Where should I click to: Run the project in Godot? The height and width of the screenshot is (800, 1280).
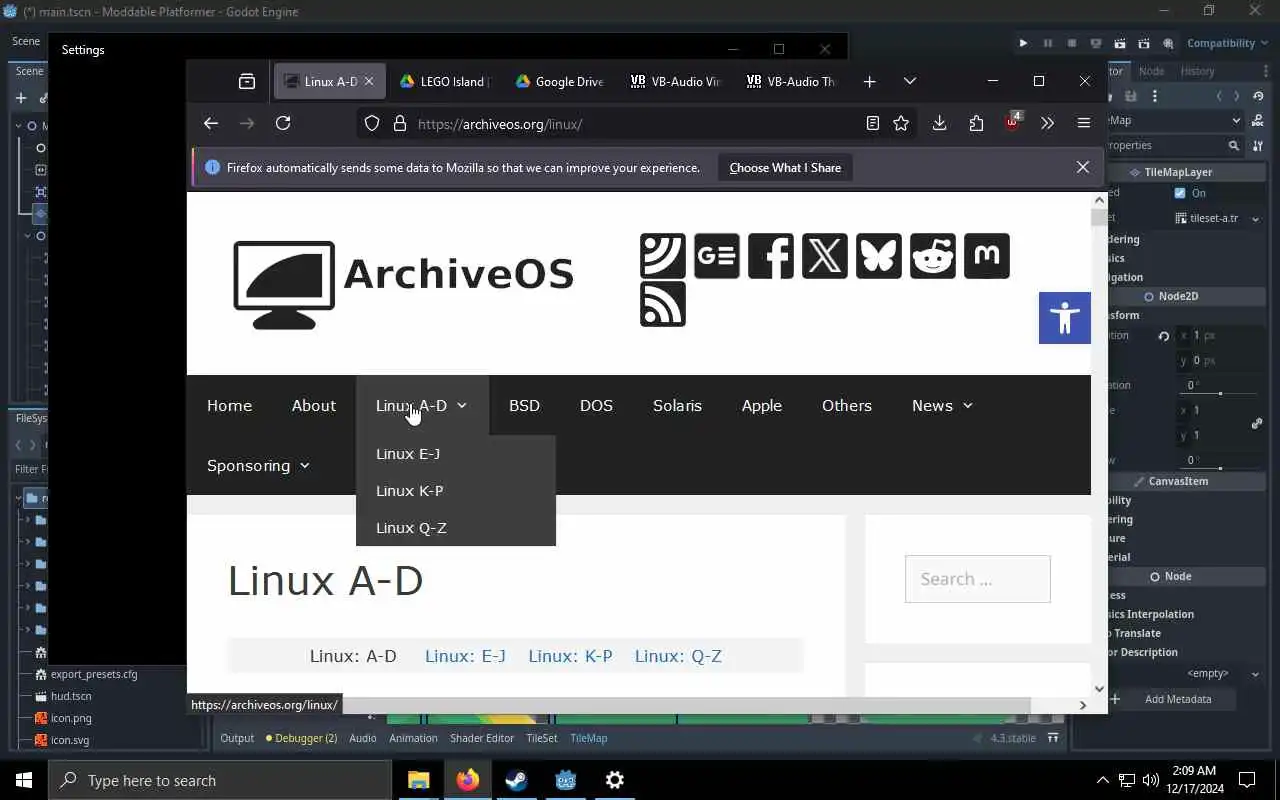[x=1023, y=43]
